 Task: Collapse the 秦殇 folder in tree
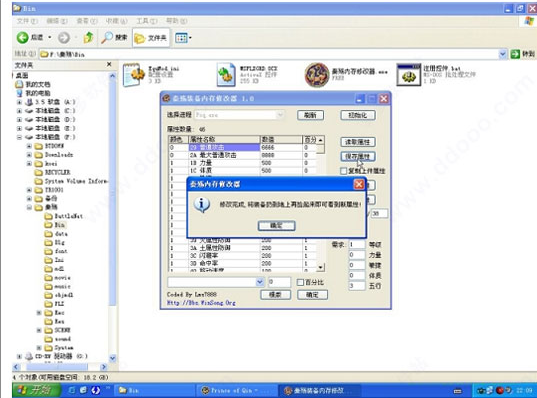pos(29,207)
